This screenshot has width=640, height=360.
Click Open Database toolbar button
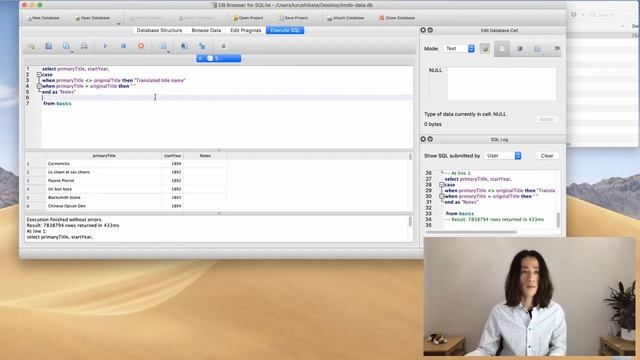(92, 18)
